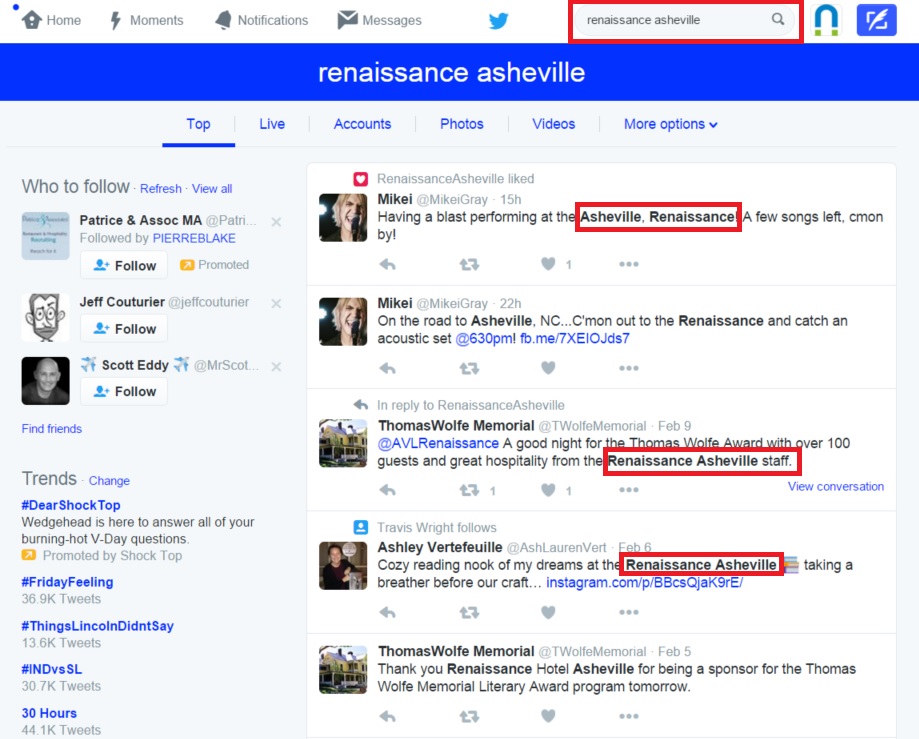The height and width of the screenshot is (739, 919).
Task: Switch to the Videos tab
Action: (553, 124)
